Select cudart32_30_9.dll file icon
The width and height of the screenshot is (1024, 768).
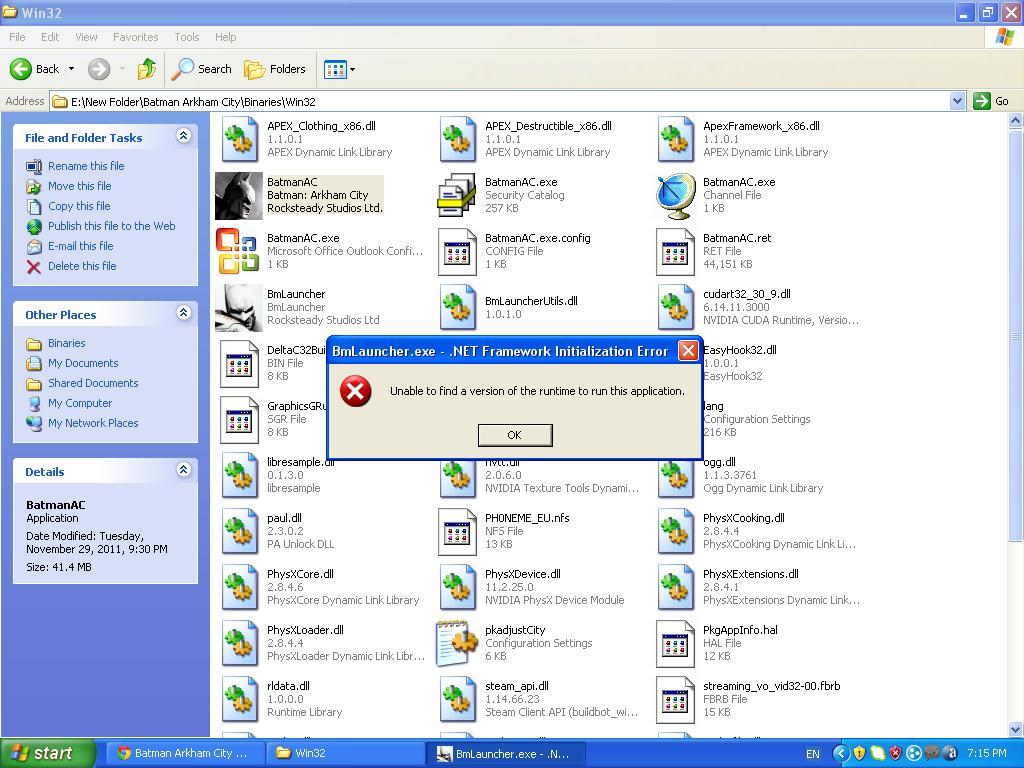tap(675, 308)
